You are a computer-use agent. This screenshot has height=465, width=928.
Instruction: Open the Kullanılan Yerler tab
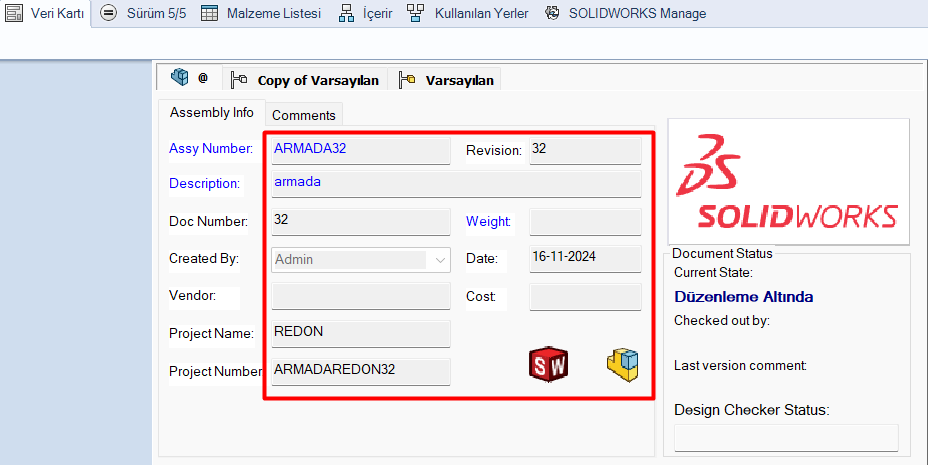[x=468, y=13]
